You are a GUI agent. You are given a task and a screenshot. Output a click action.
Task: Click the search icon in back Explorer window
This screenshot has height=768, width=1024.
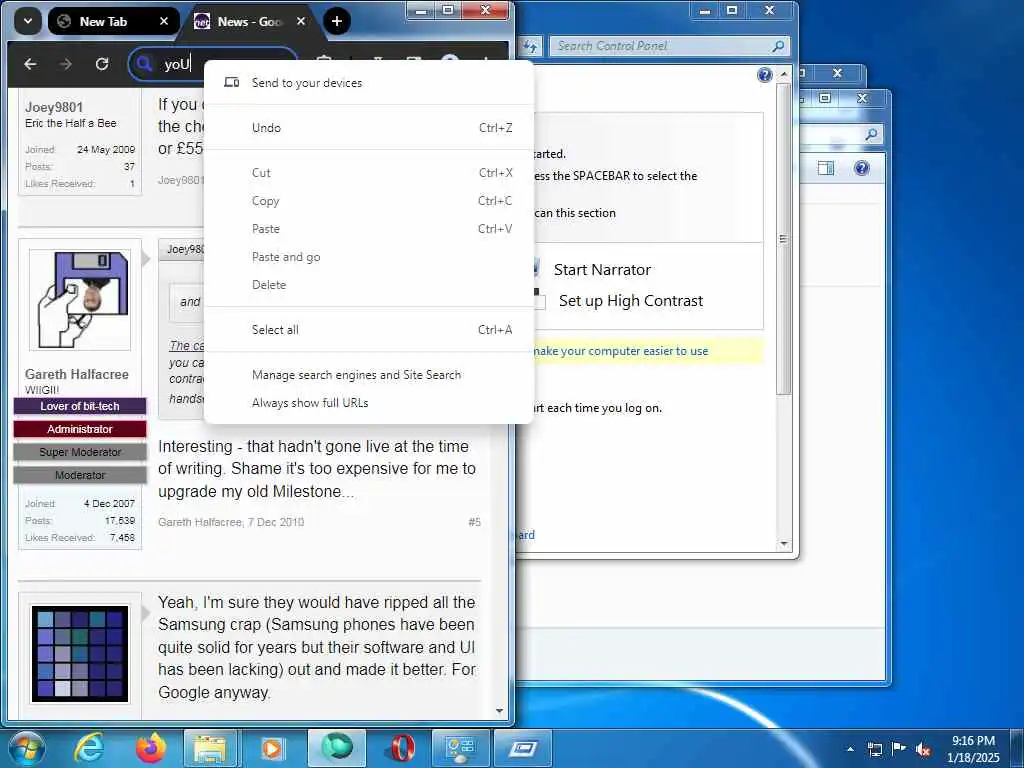point(871,135)
